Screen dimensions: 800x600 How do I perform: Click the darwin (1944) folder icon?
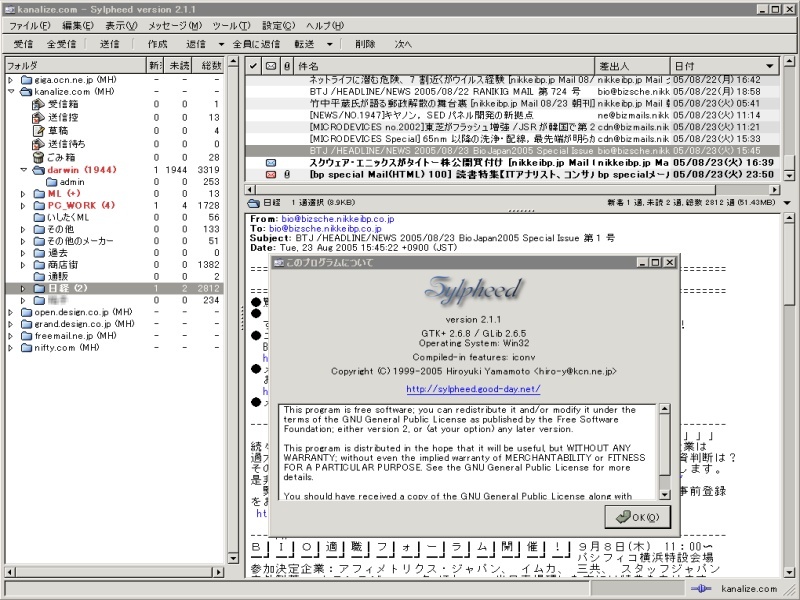[x=39, y=170]
